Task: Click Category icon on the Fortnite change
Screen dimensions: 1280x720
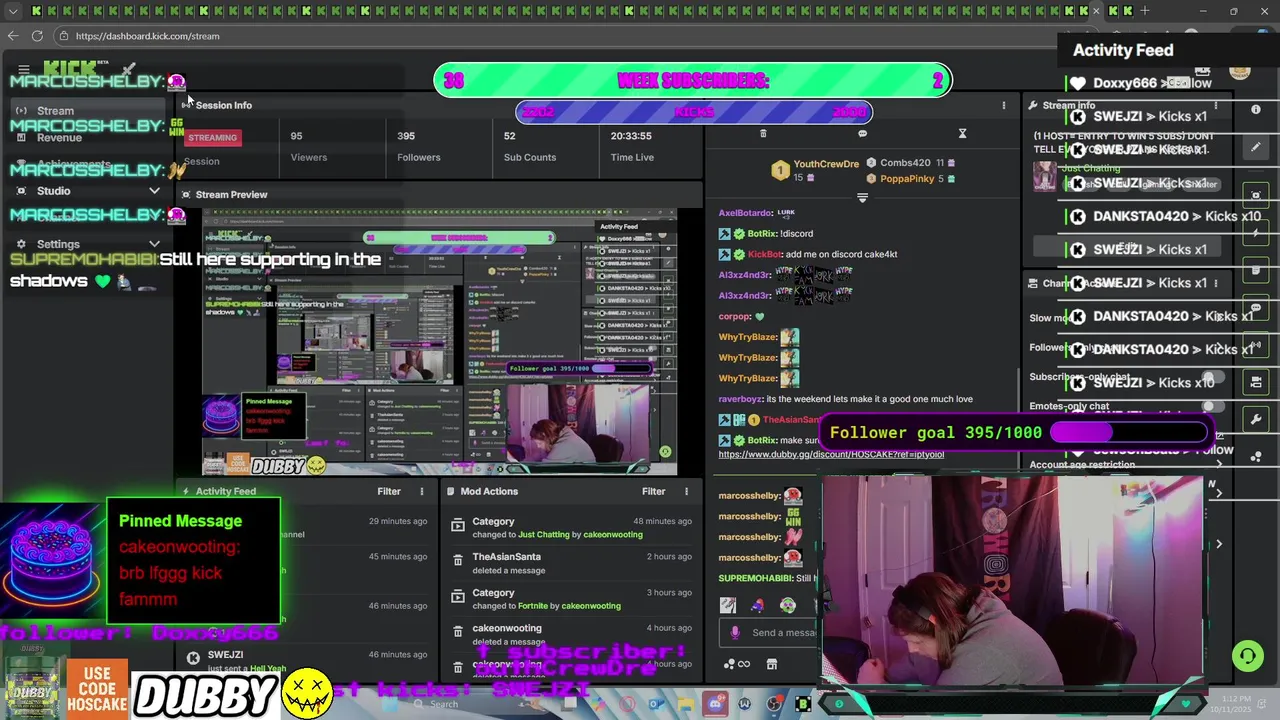Action: [458, 598]
